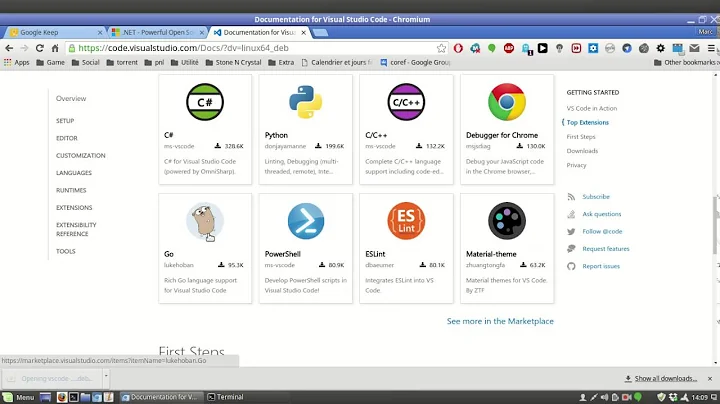Click the taskbar clock showing 14:09

(x=699, y=398)
